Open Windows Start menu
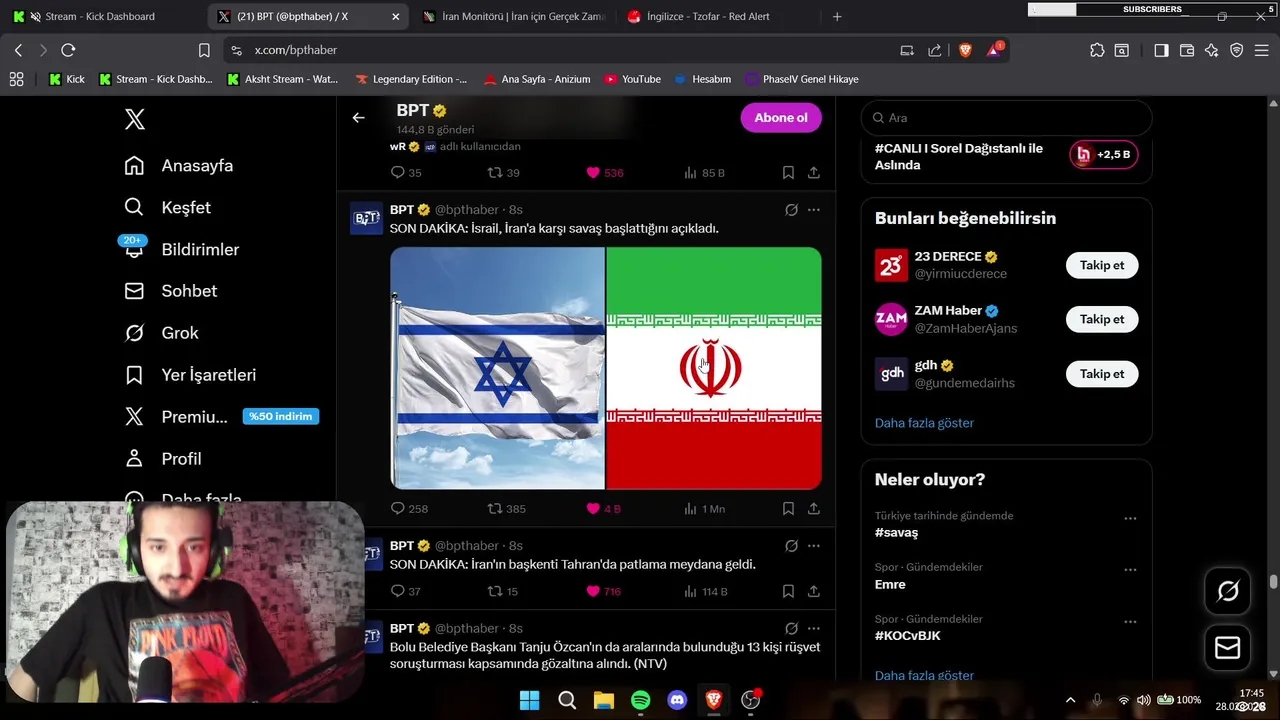This screenshot has height=720, width=1280. click(x=530, y=701)
